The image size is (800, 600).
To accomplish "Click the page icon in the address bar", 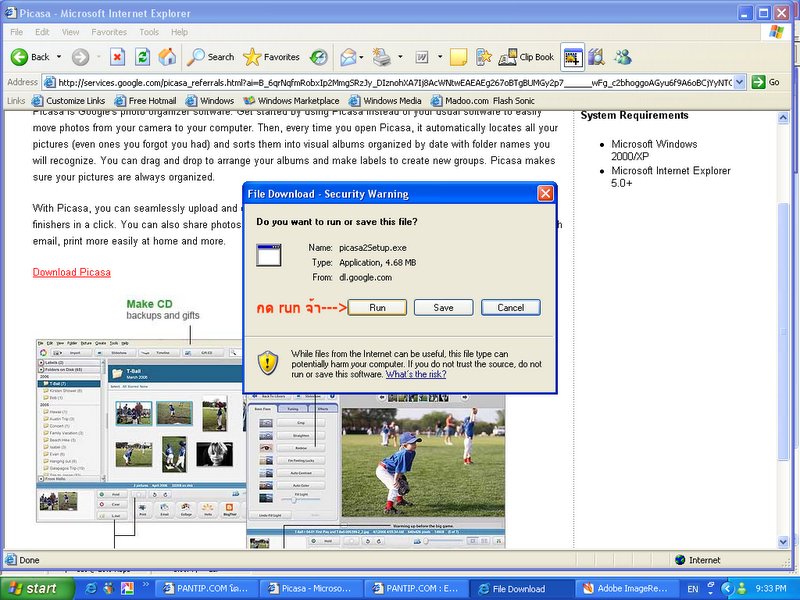I will (49, 82).
